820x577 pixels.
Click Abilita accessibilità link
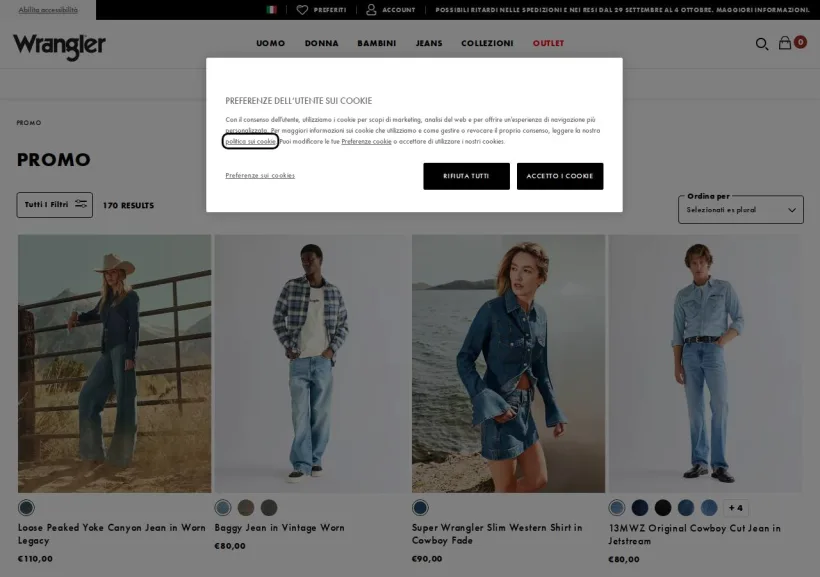(x=48, y=9)
